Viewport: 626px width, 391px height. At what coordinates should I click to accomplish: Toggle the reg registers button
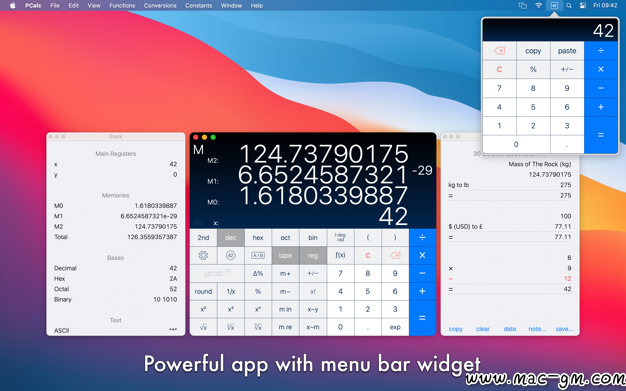coord(313,255)
